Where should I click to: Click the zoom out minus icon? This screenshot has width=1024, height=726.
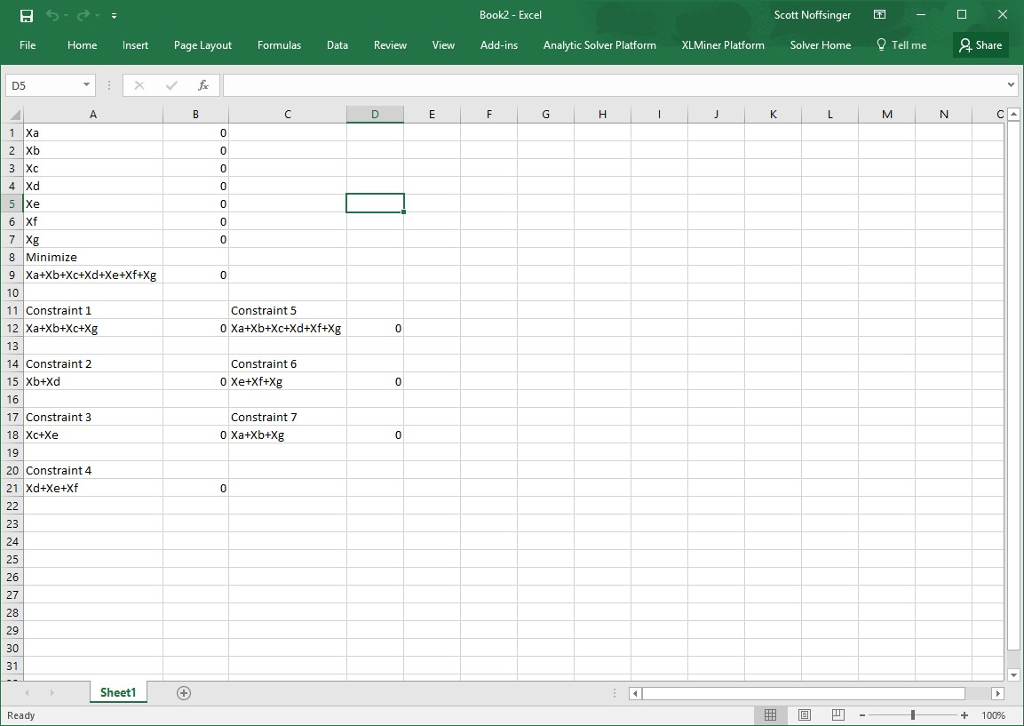862,715
